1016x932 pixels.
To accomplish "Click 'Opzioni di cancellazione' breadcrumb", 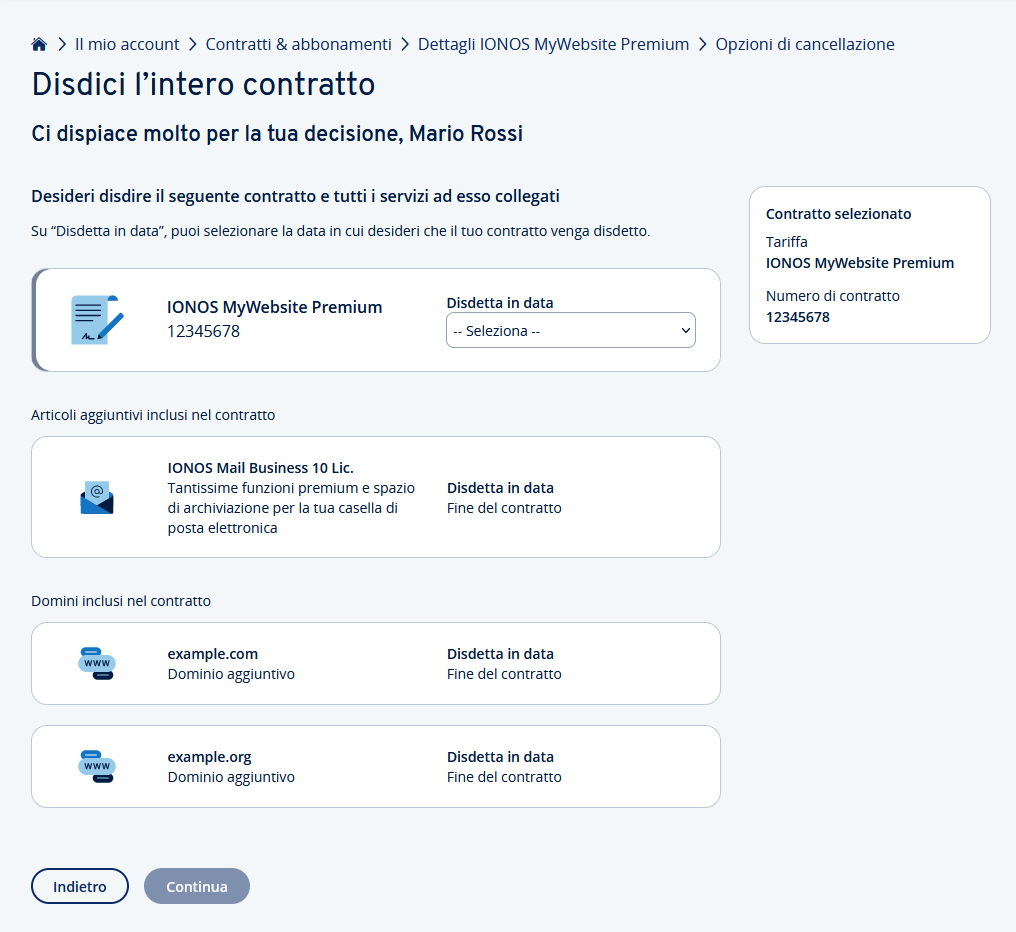I will point(805,44).
